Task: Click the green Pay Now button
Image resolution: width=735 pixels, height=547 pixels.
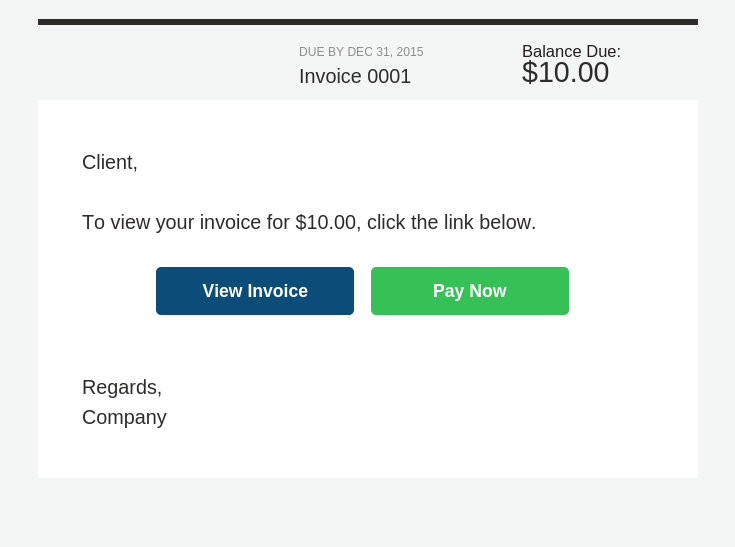Action: coord(470,291)
